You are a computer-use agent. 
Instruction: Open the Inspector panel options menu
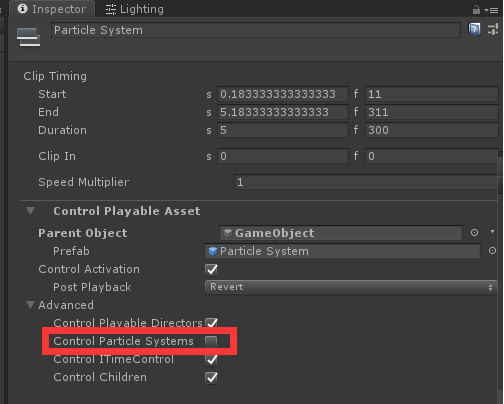point(492,10)
